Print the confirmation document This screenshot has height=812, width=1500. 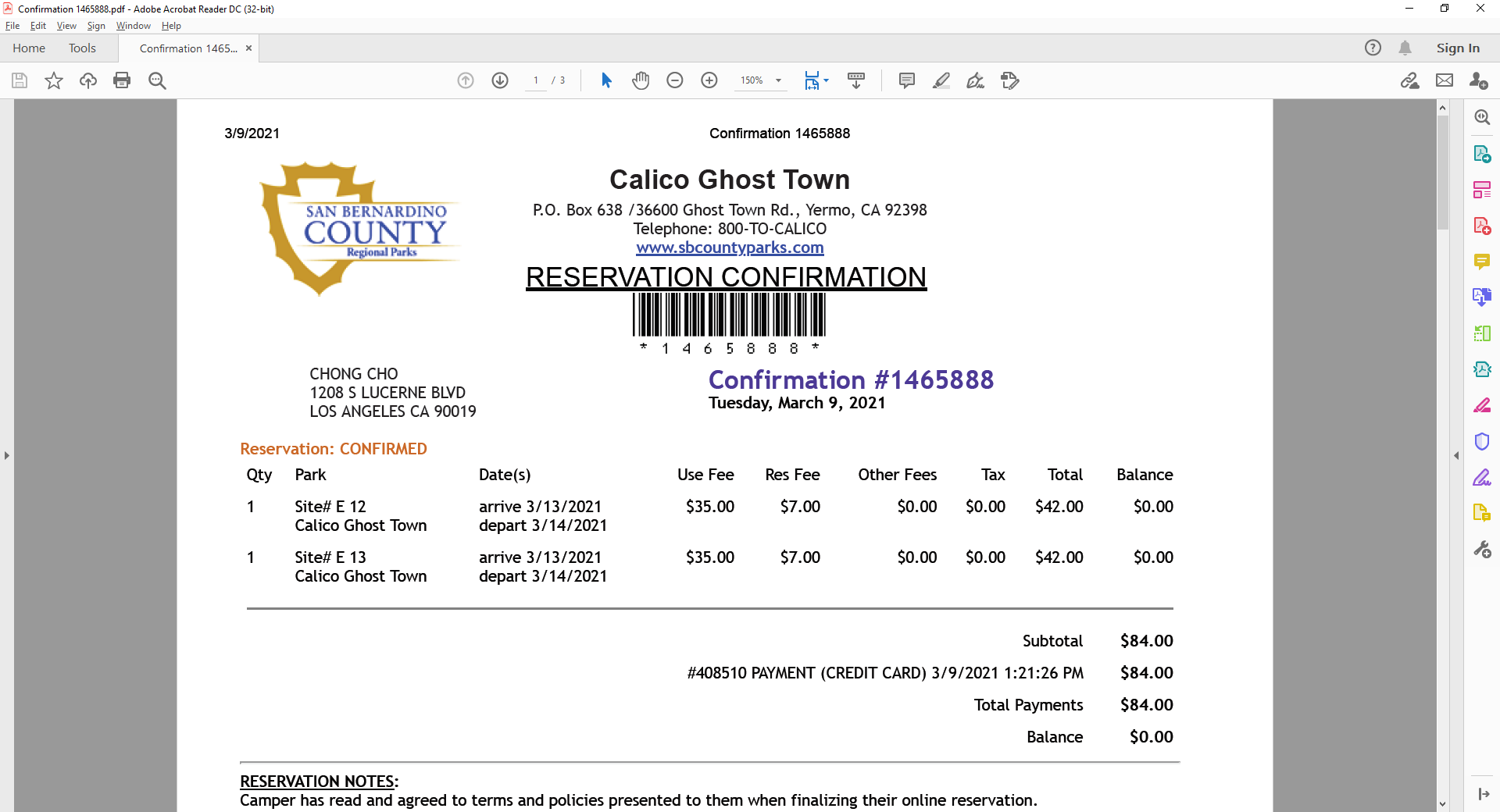pyautogui.click(x=122, y=80)
